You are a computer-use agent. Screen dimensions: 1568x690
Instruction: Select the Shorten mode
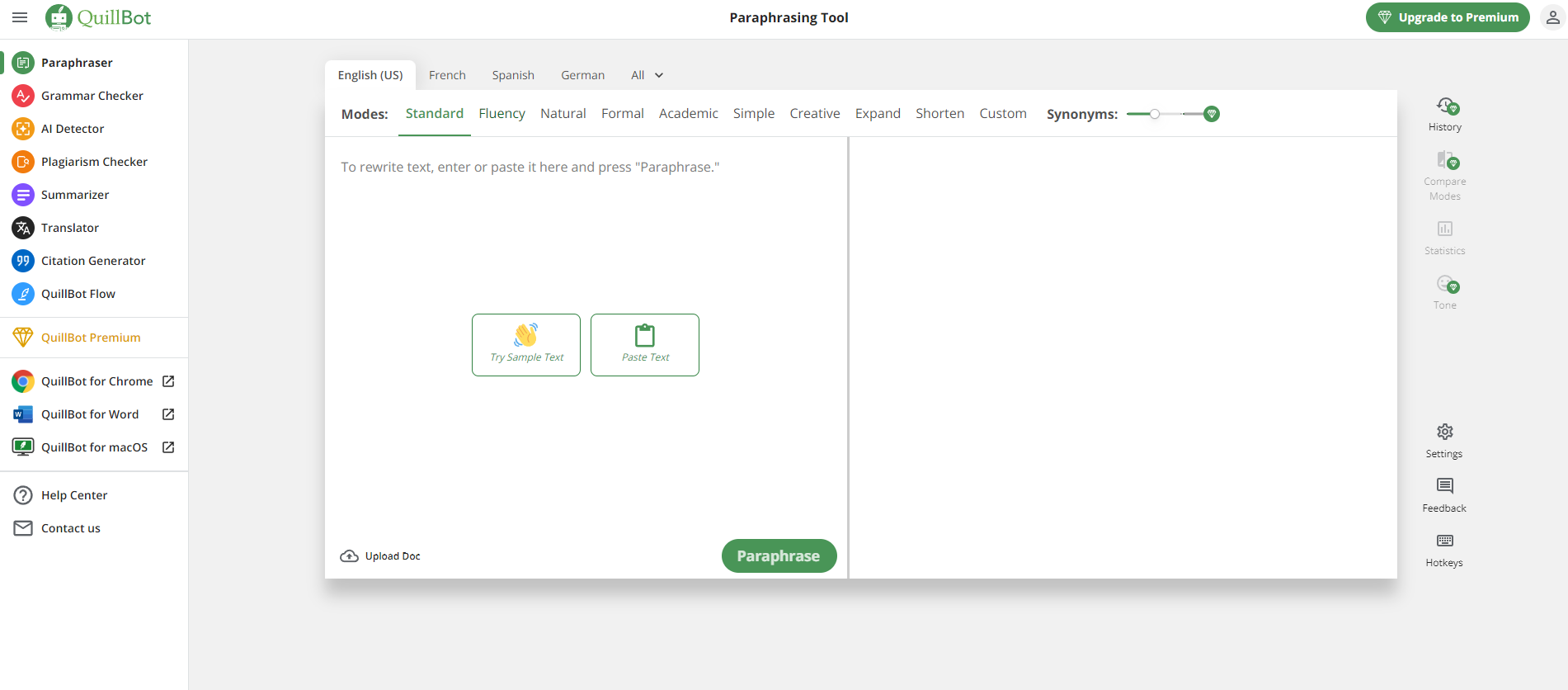[x=939, y=113]
